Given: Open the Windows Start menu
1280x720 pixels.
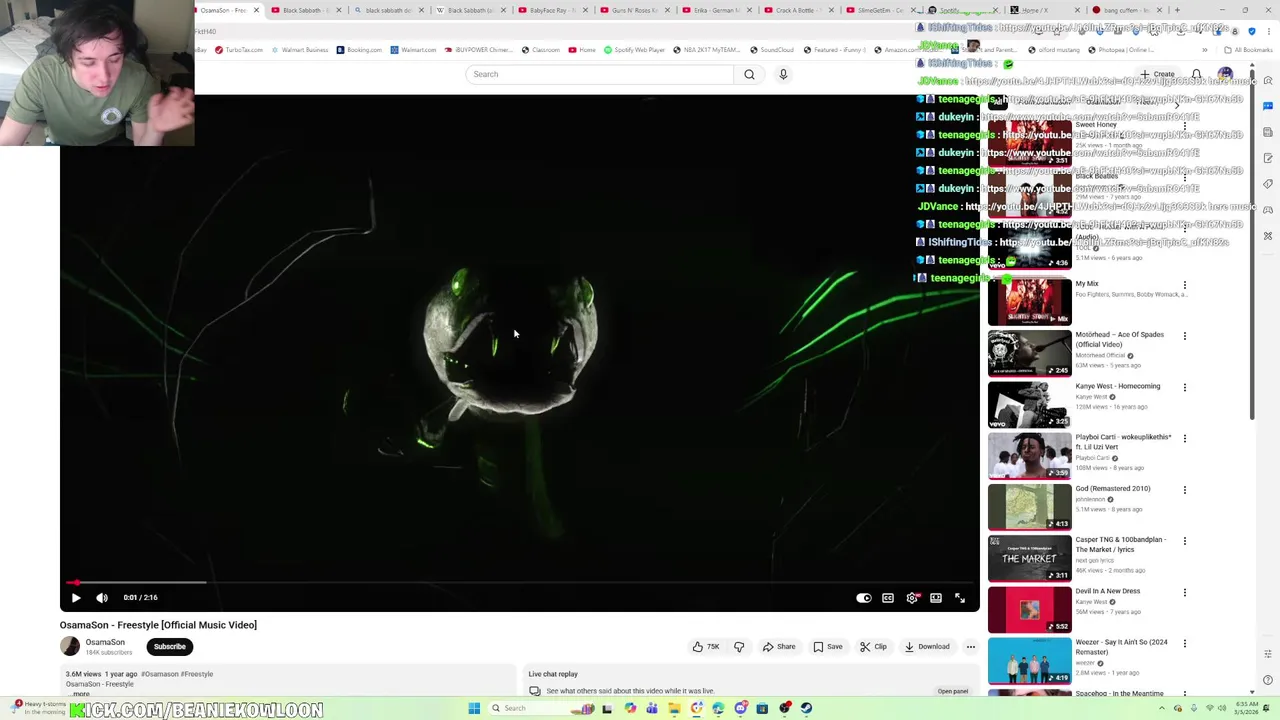Looking at the screenshot, I should coord(474,708).
